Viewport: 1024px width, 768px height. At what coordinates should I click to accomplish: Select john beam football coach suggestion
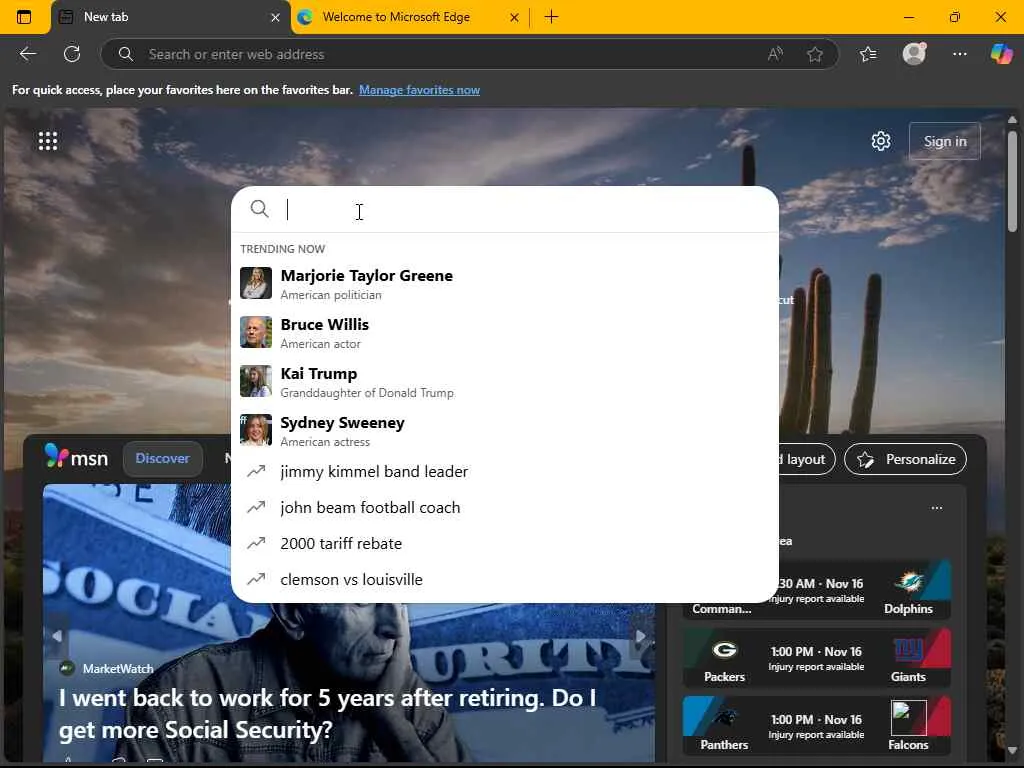pyautogui.click(x=505, y=507)
